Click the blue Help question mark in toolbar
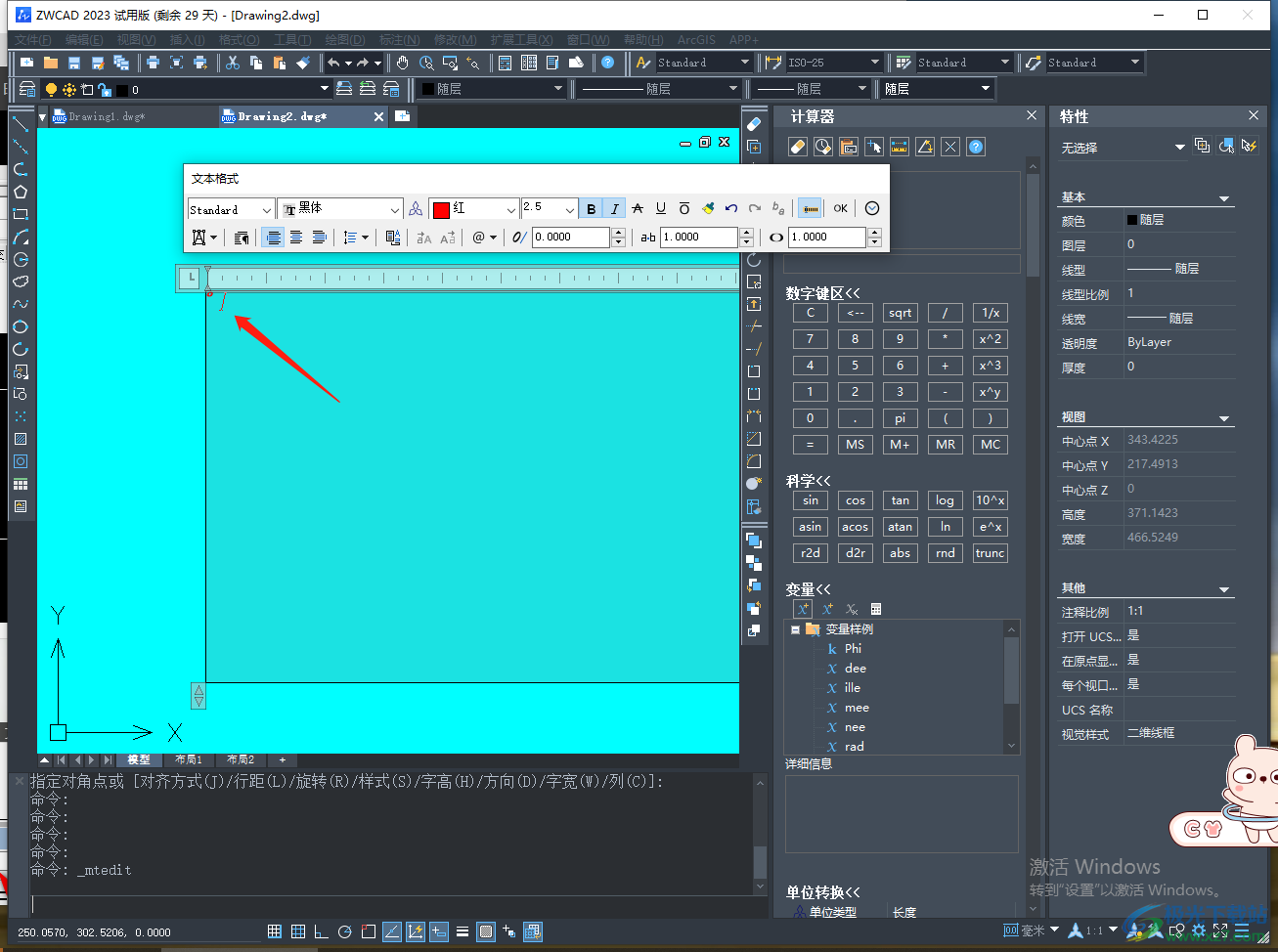The image size is (1278, 952). pos(608,63)
